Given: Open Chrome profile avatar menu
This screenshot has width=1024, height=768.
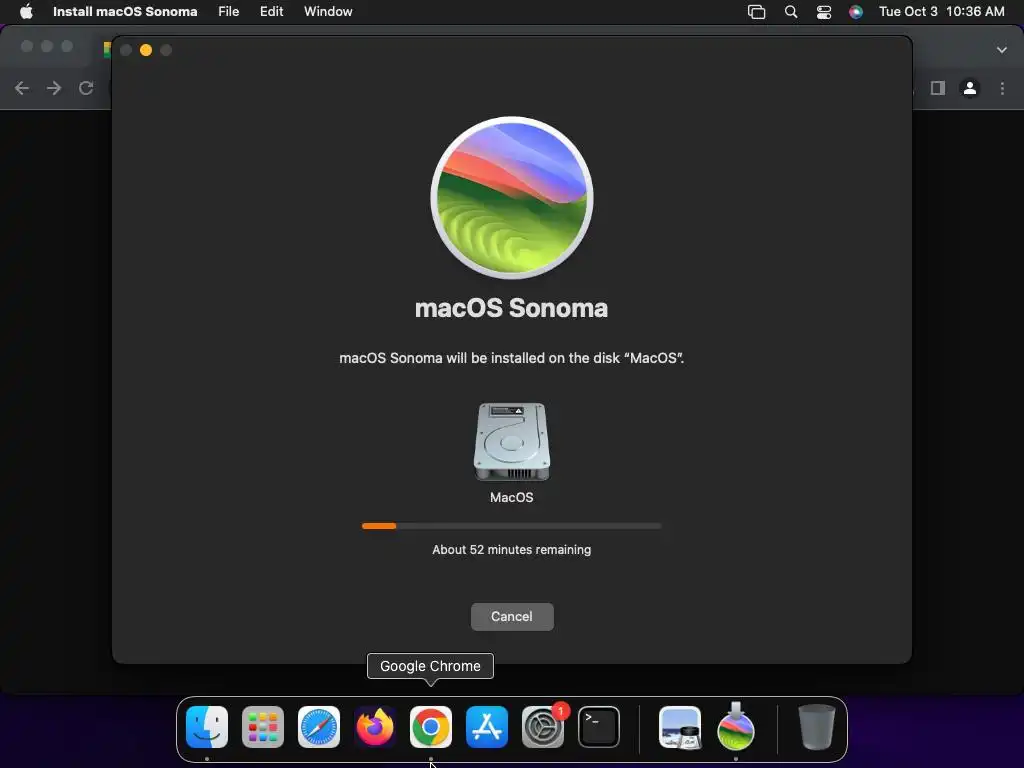Looking at the screenshot, I should point(970,88).
